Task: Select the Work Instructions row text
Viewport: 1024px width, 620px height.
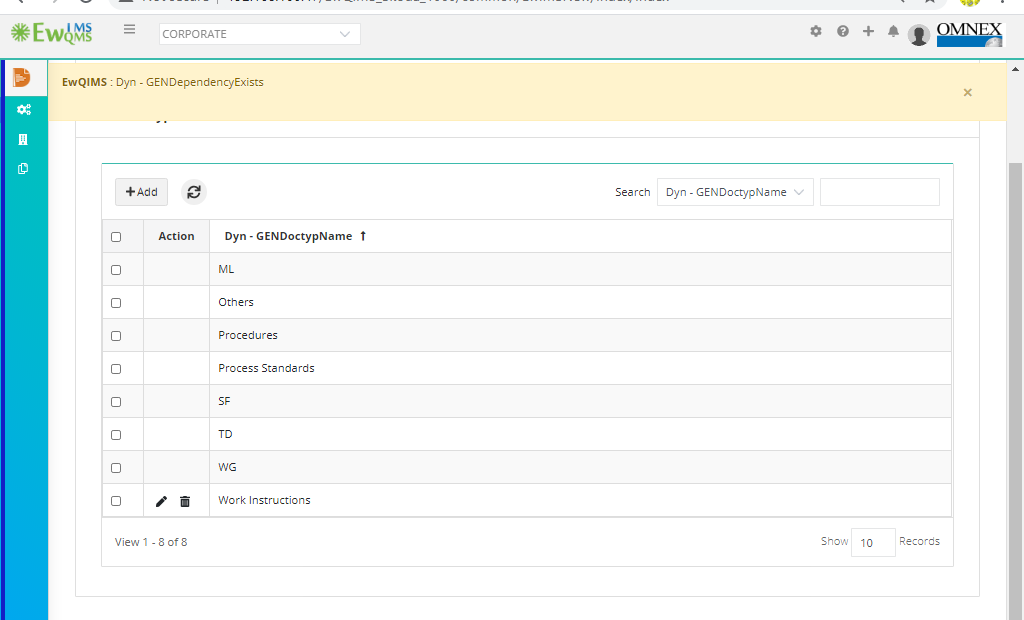Action: (x=264, y=500)
